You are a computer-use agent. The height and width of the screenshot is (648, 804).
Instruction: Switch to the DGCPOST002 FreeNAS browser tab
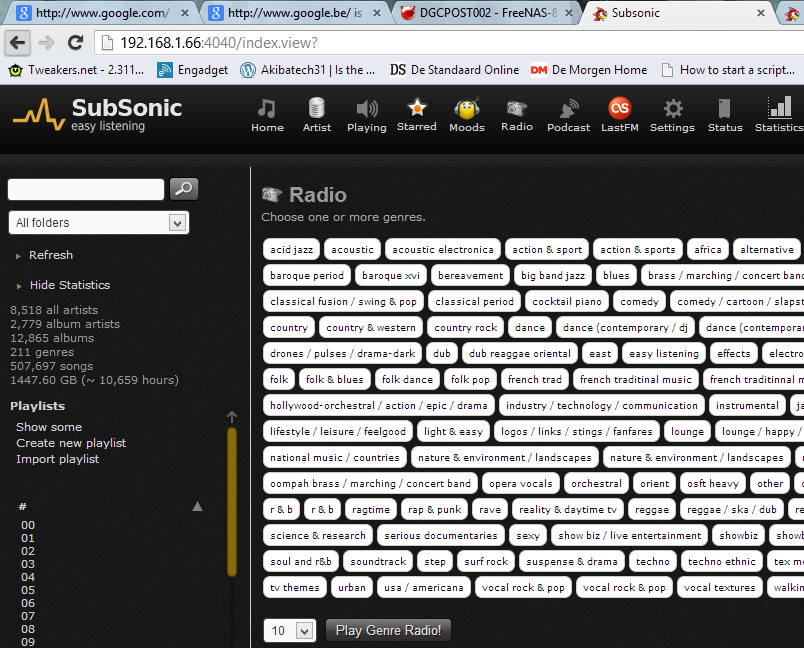click(x=486, y=13)
